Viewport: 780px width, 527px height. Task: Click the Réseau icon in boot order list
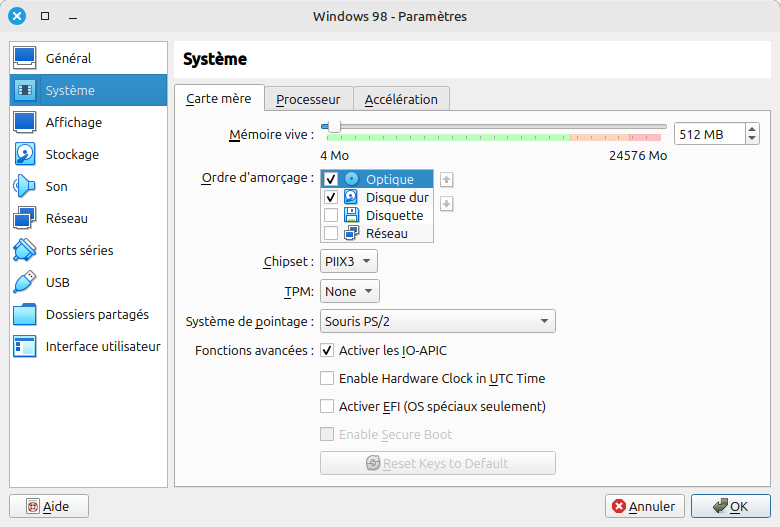tap(351, 233)
